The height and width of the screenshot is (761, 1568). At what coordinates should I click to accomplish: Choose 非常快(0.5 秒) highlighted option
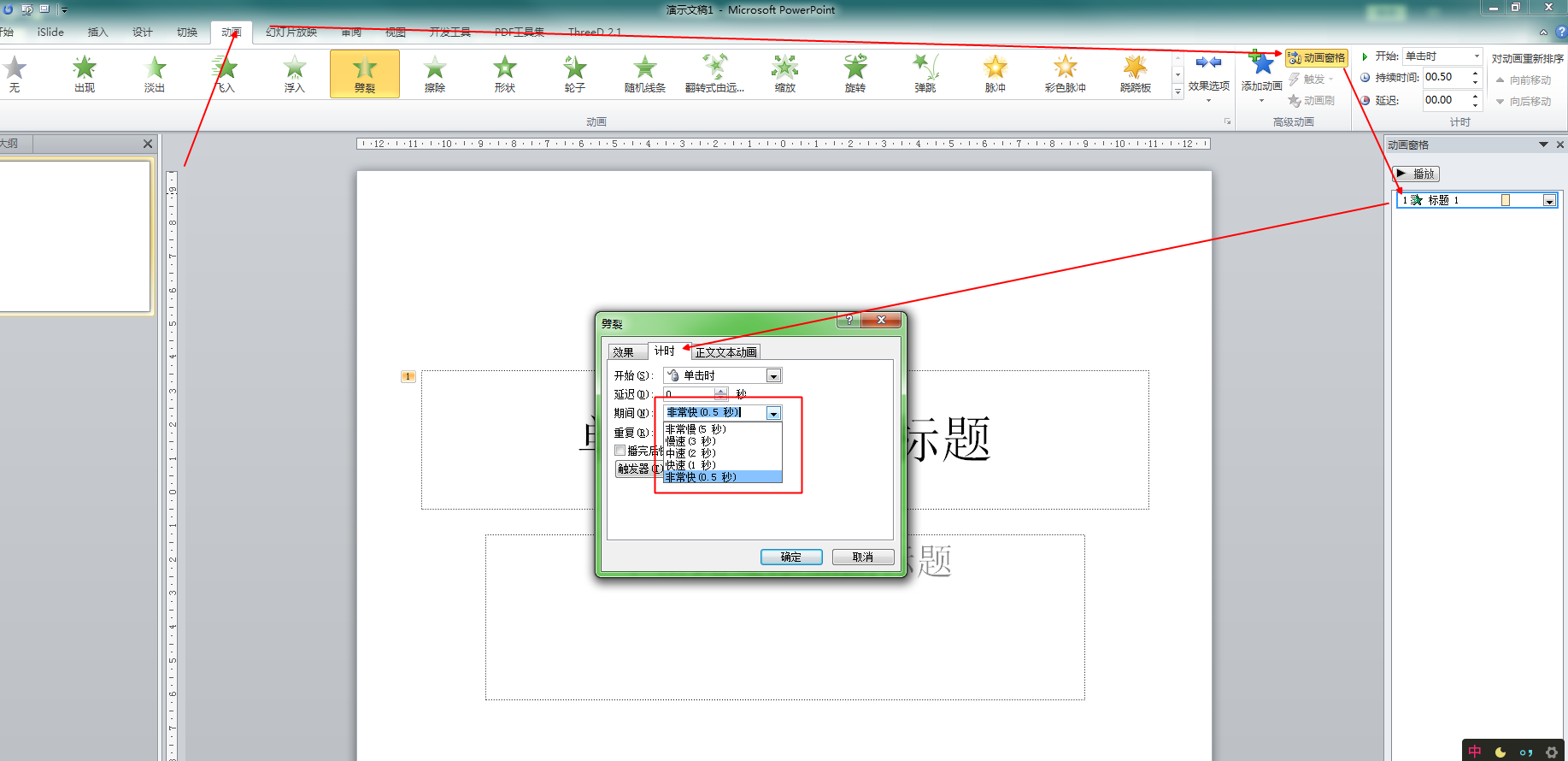(723, 477)
